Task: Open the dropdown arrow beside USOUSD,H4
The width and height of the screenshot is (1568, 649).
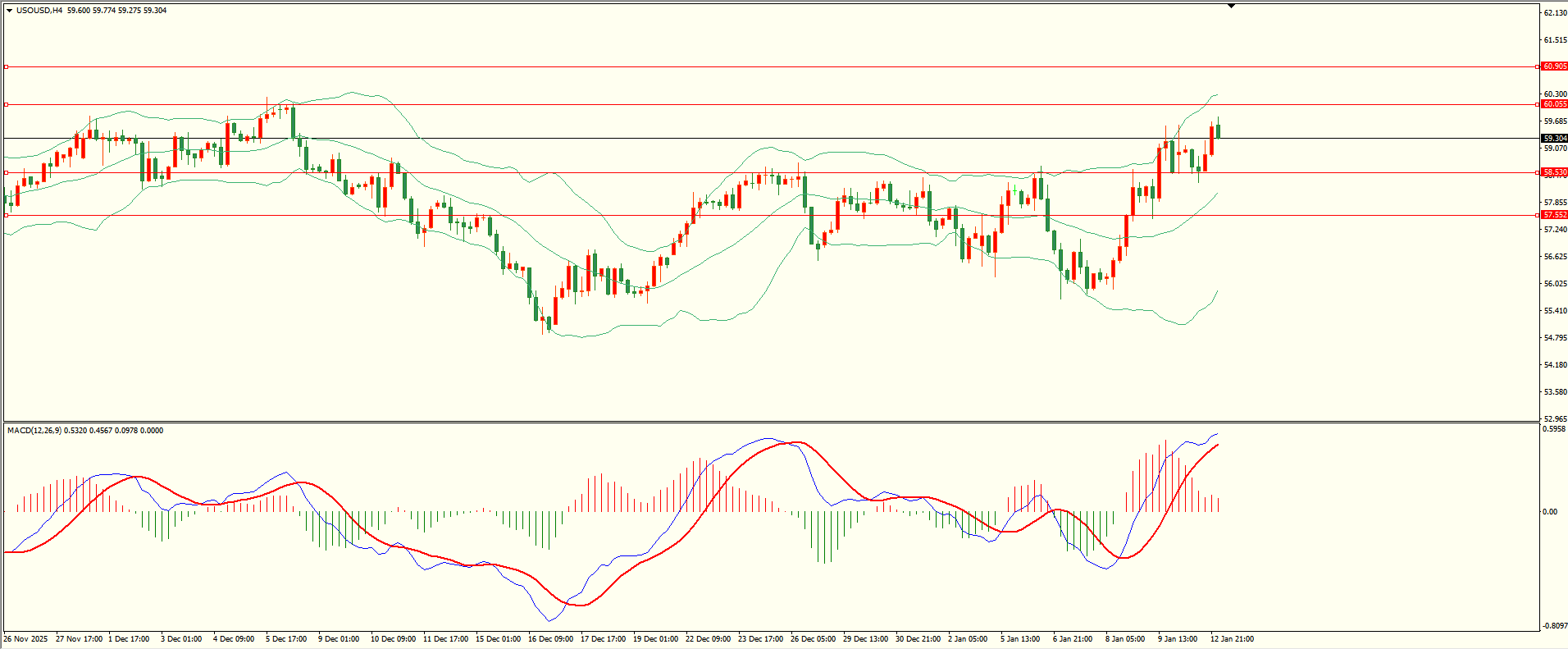Action: click(x=9, y=11)
